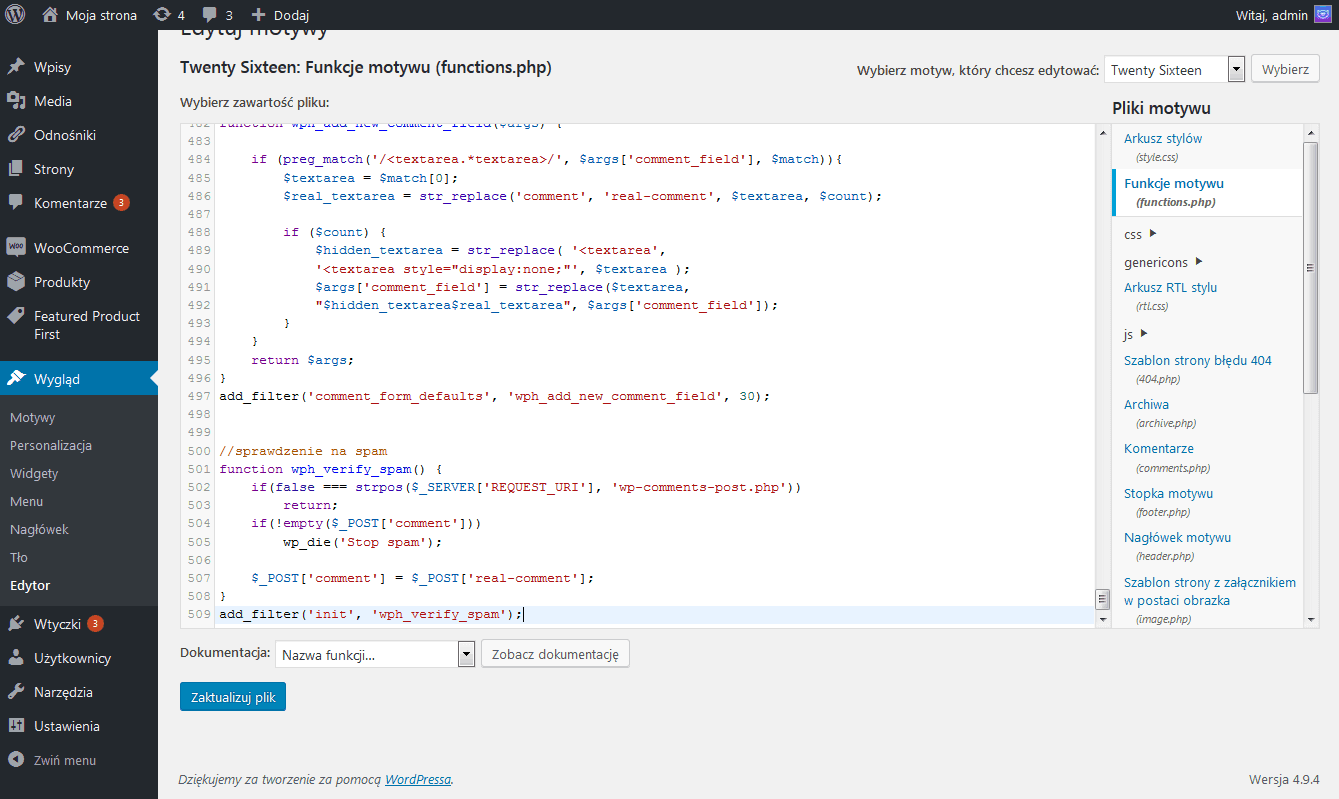Open the WordPressa footer link
The image size is (1339, 799).
[418, 779]
